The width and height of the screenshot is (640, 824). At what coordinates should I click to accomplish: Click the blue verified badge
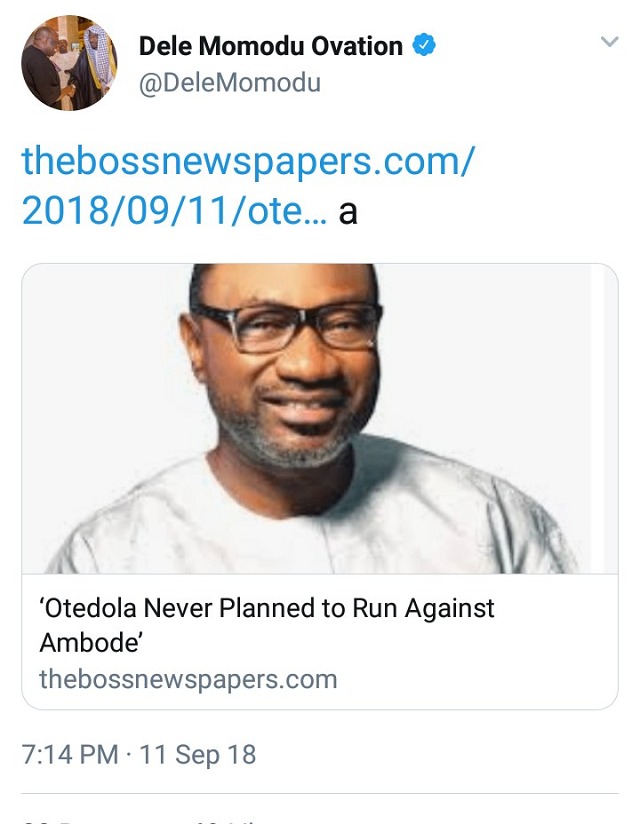tap(425, 45)
